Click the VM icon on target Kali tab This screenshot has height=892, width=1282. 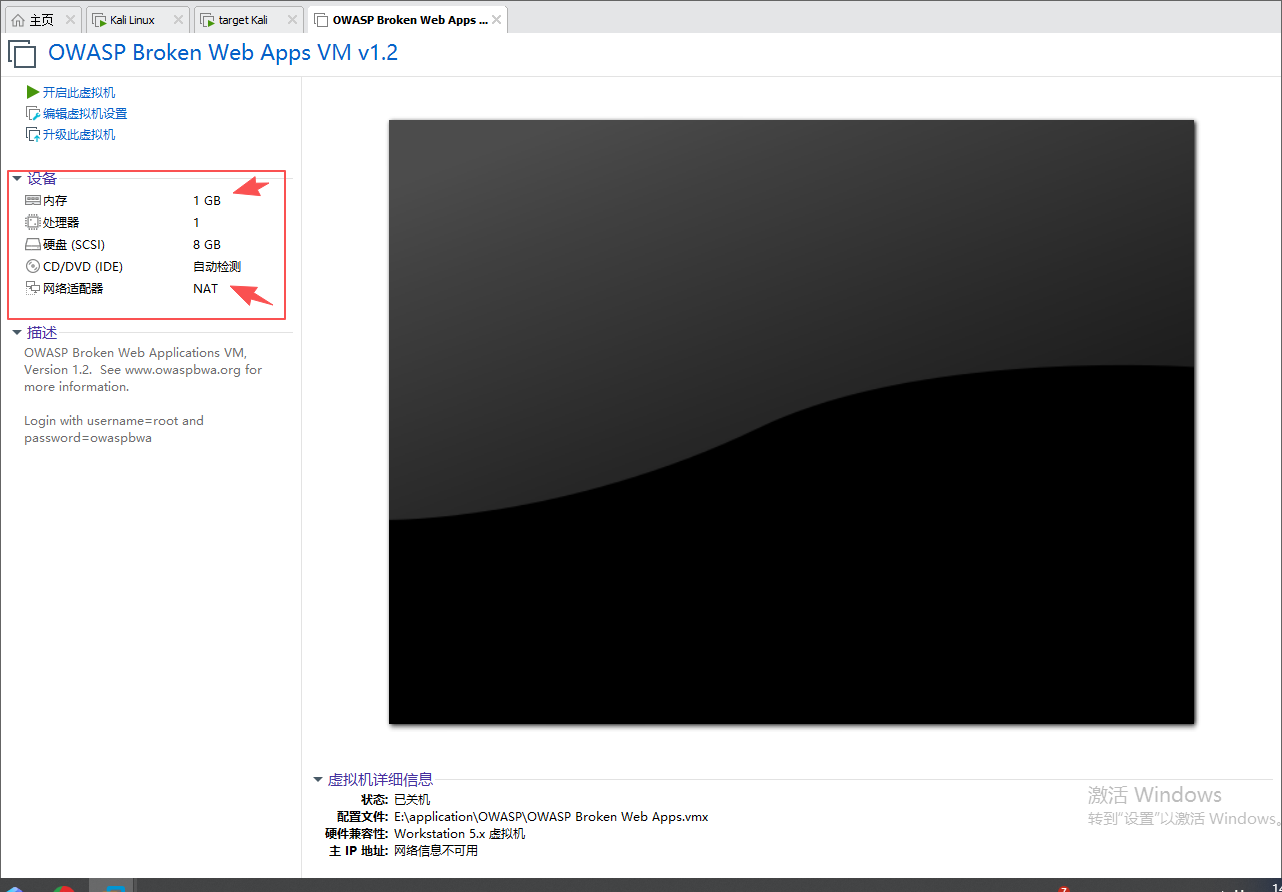208,20
